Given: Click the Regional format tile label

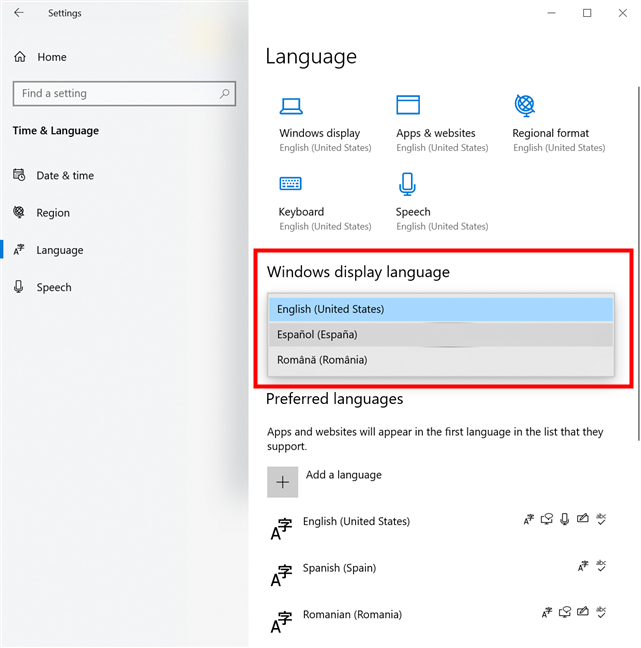Looking at the screenshot, I should (550, 133).
